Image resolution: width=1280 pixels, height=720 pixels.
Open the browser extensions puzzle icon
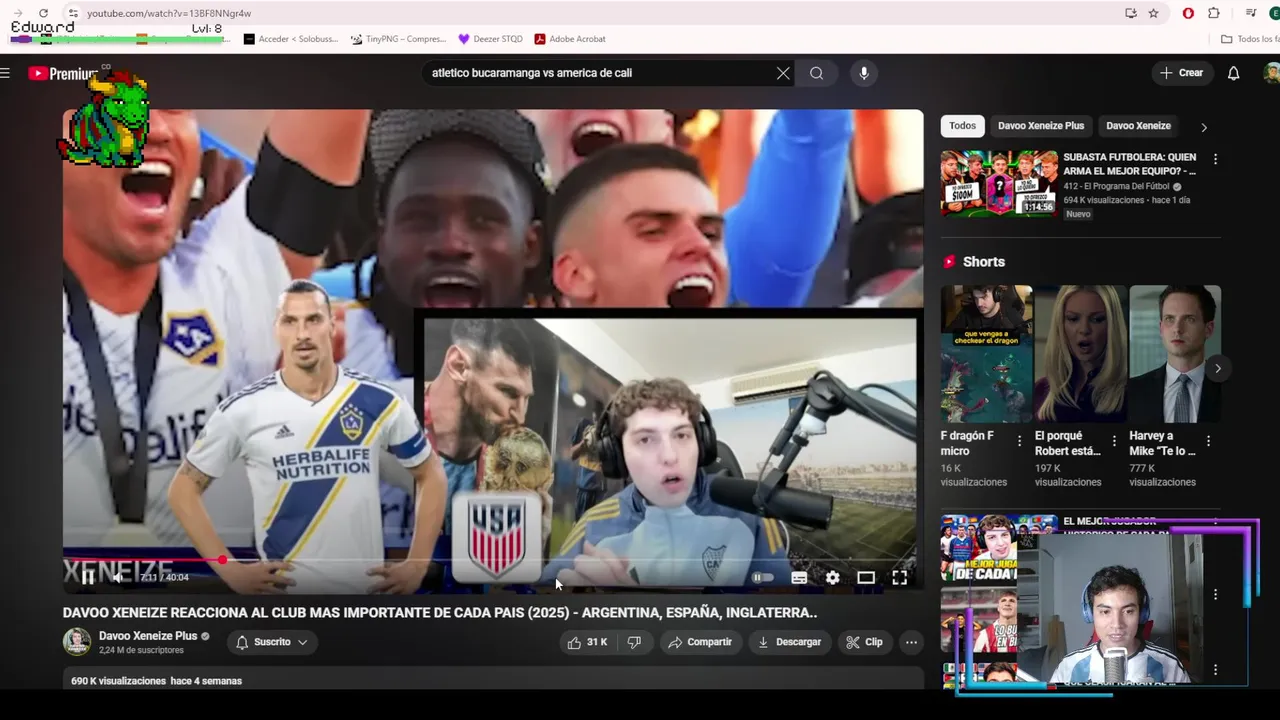pyautogui.click(x=1214, y=13)
